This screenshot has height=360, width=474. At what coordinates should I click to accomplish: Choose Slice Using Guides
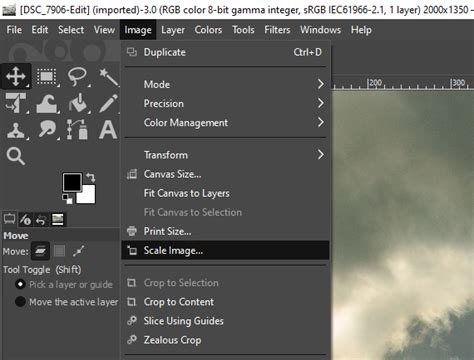[225, 321]
